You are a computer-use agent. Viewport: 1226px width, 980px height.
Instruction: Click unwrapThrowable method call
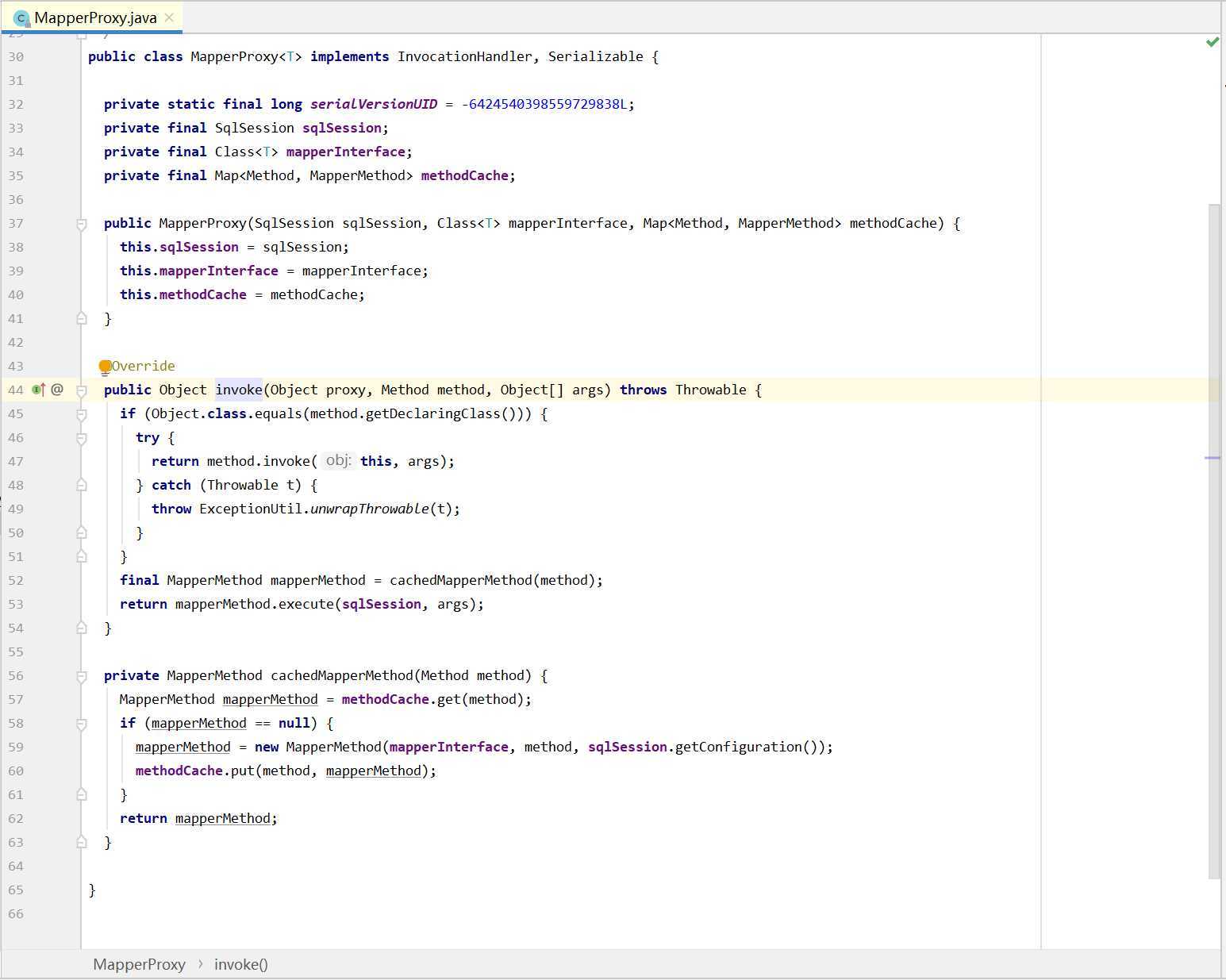point(370,509)
